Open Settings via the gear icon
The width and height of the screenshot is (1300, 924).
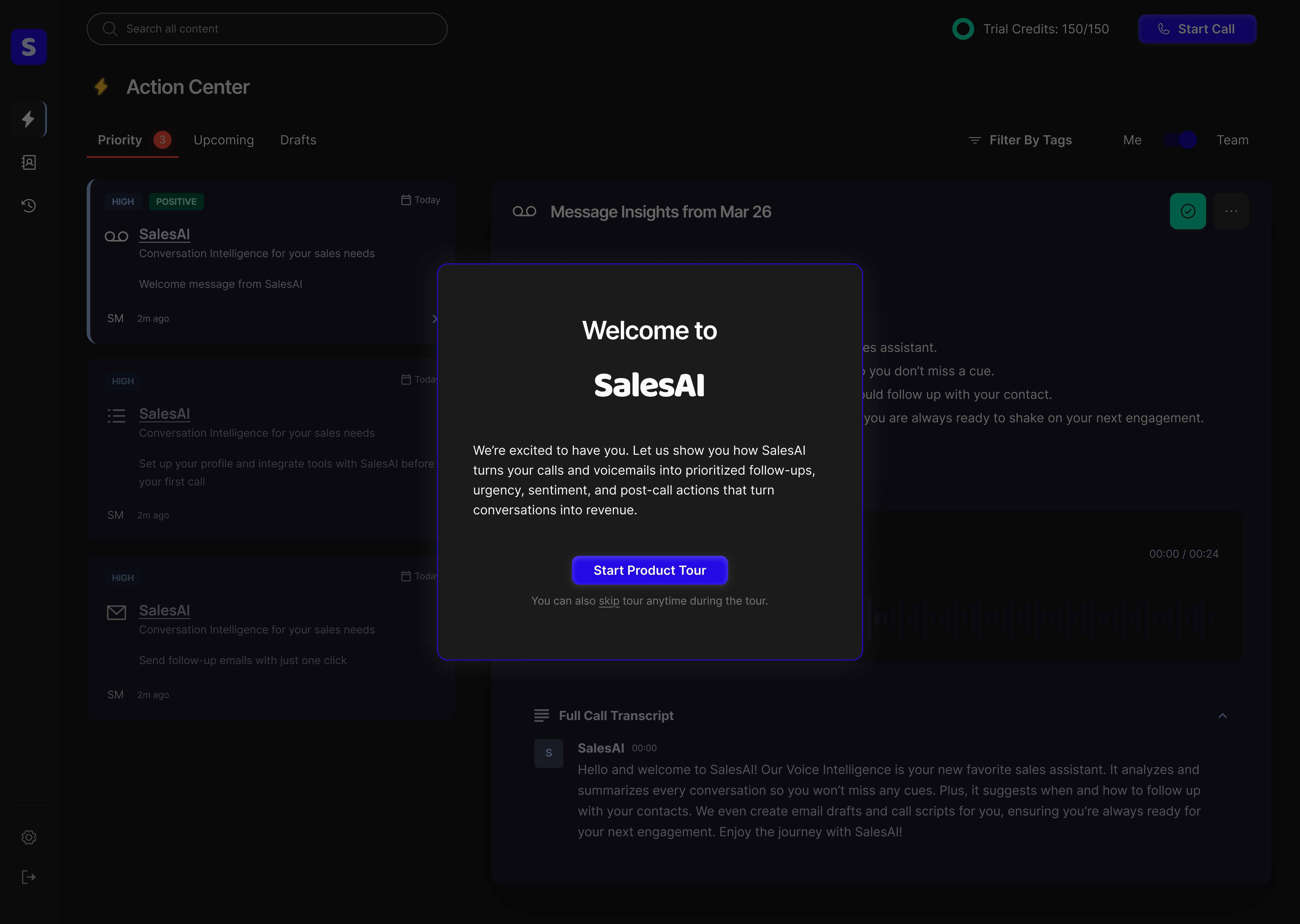click(x=29, y=837)
